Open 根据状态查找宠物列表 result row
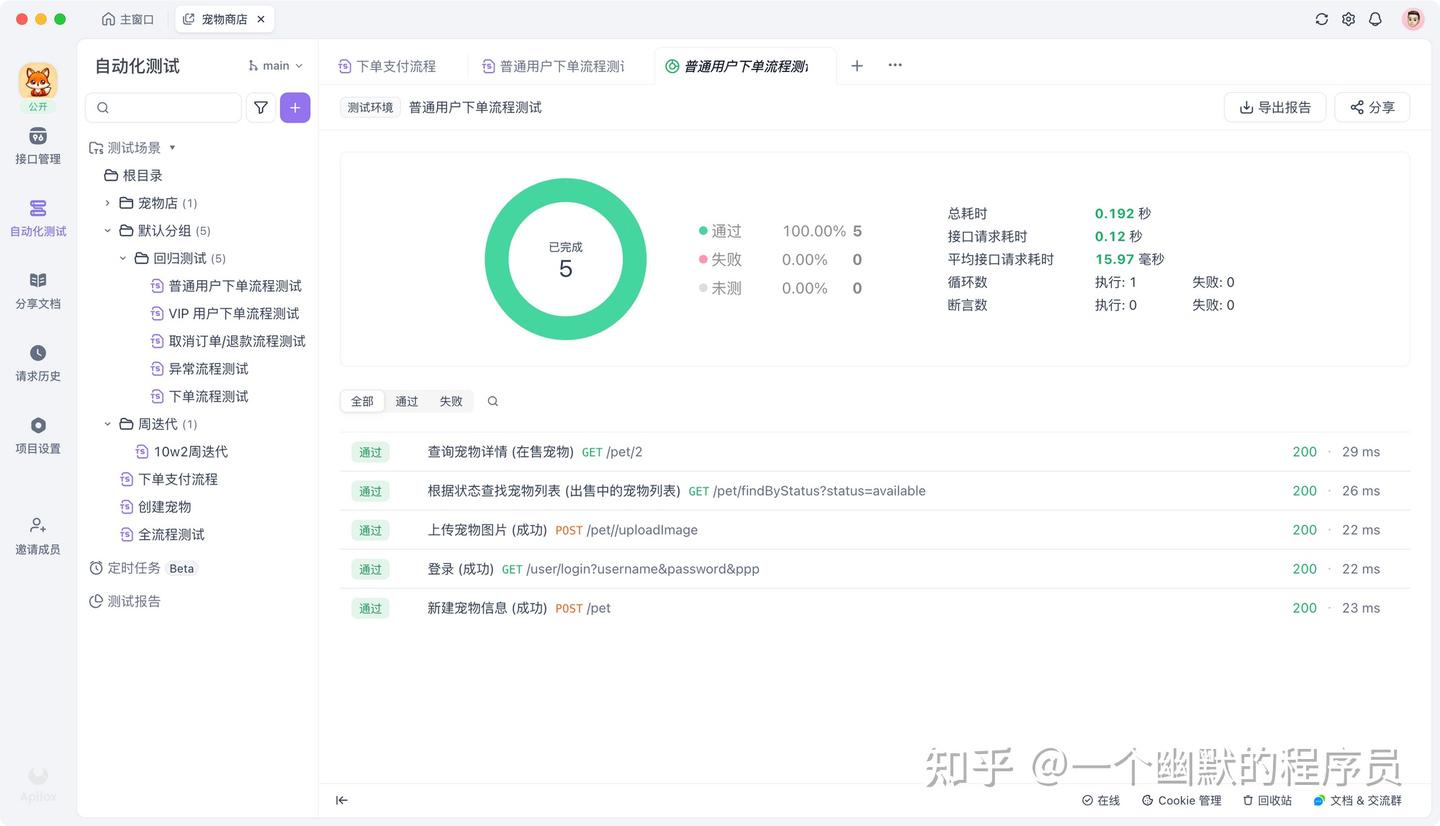The width and height of the screenshot is (1440, 826). (x=875, y=491)
